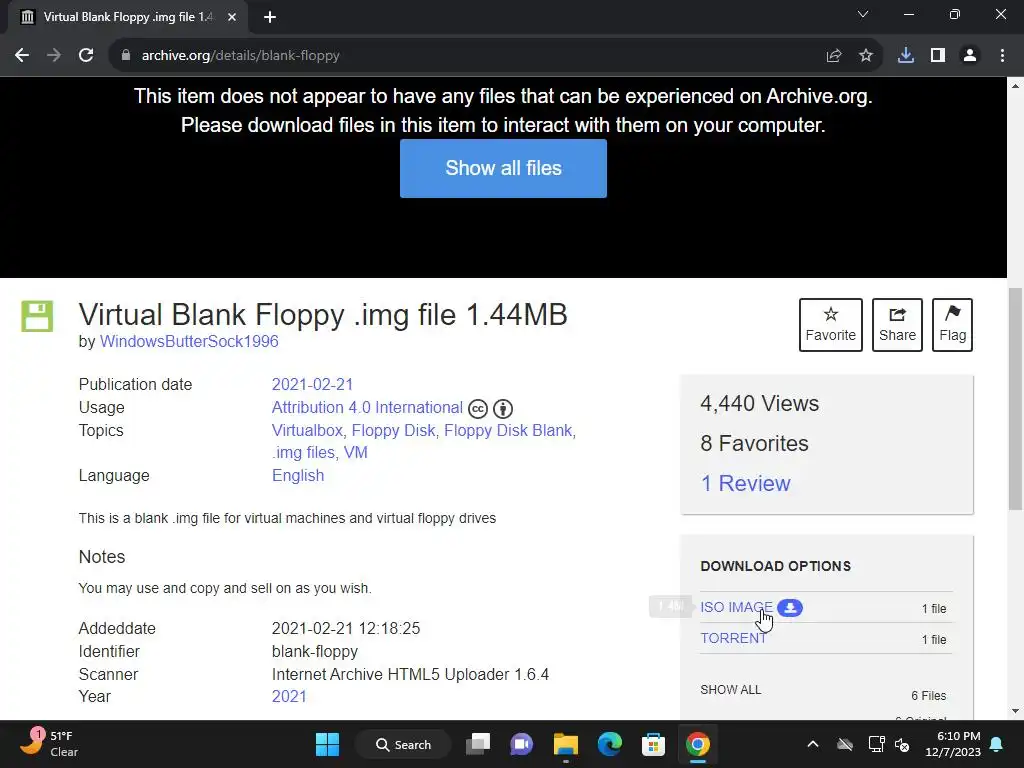Open Microsoft Store from the taskbar

653,744
